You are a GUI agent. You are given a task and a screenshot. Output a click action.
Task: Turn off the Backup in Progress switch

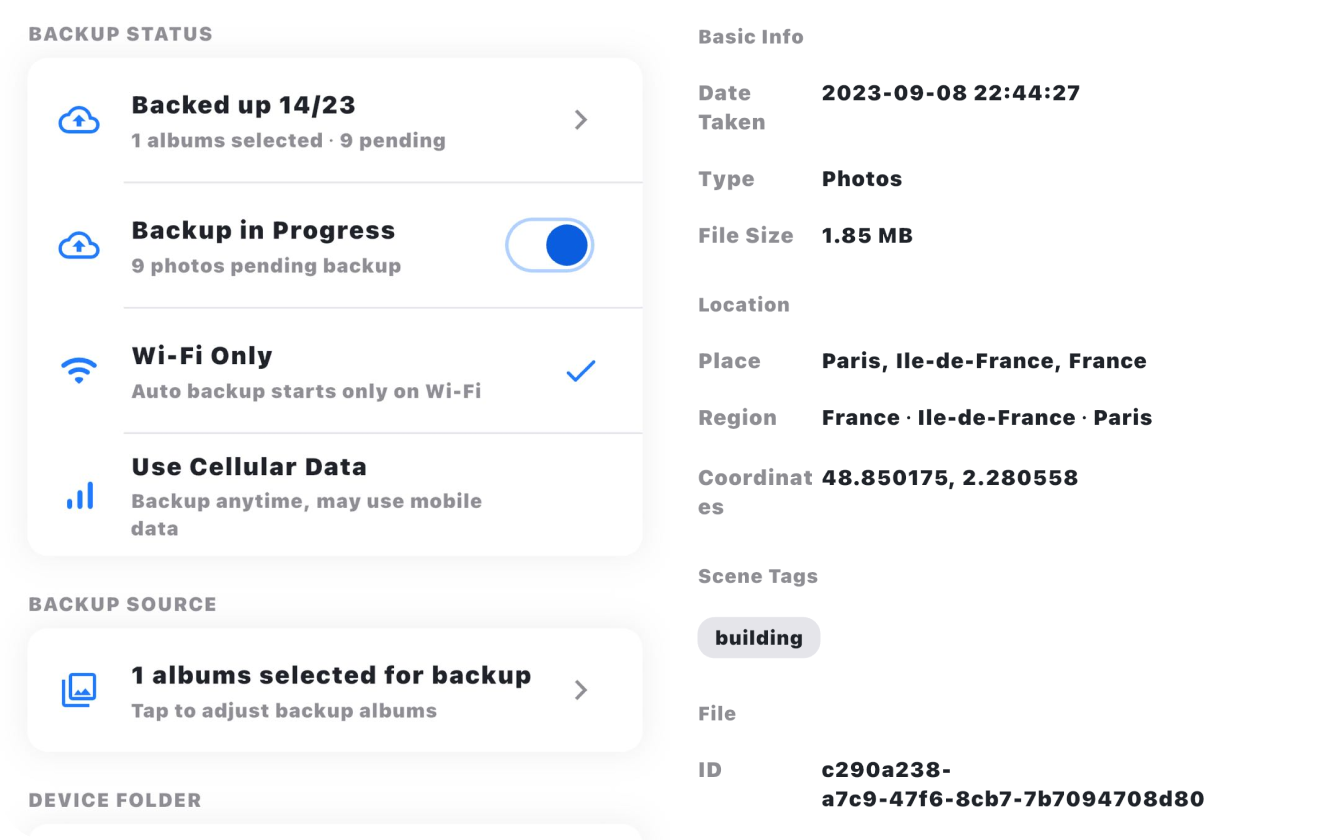pyautogui.click(x=550, y=245)
